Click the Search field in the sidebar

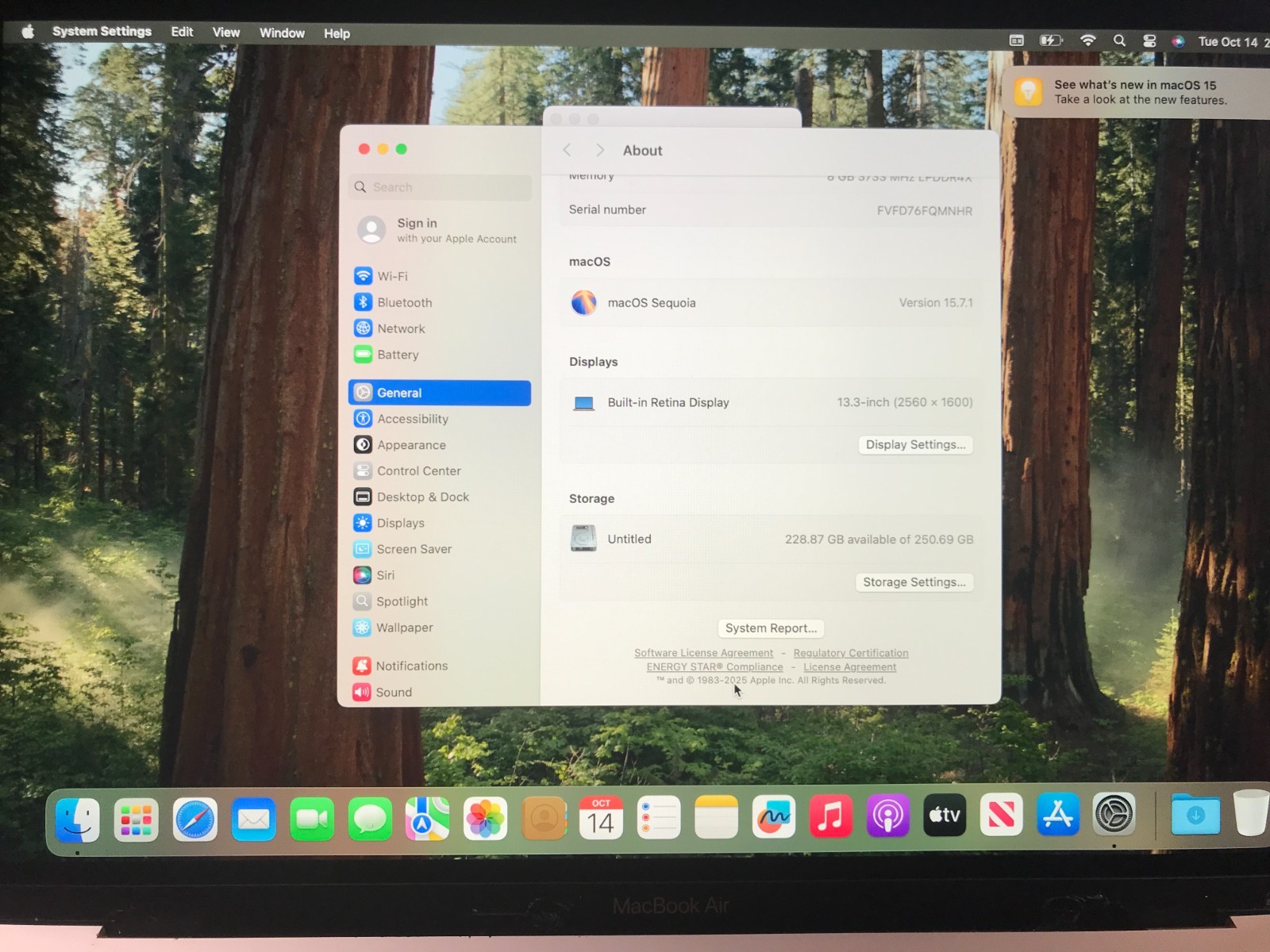(441, 187)
